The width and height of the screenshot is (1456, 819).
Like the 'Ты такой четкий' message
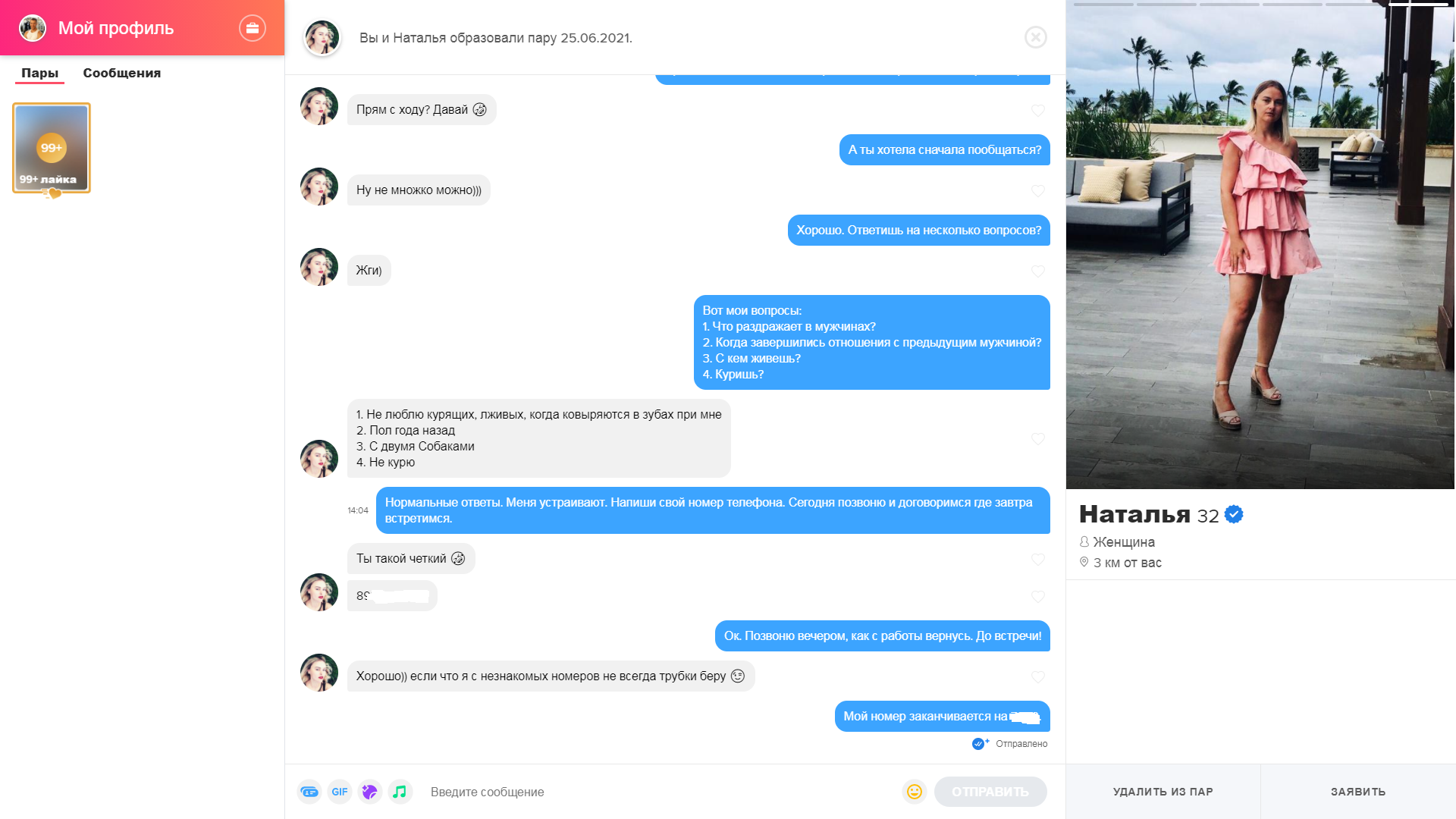point(1038,560)
